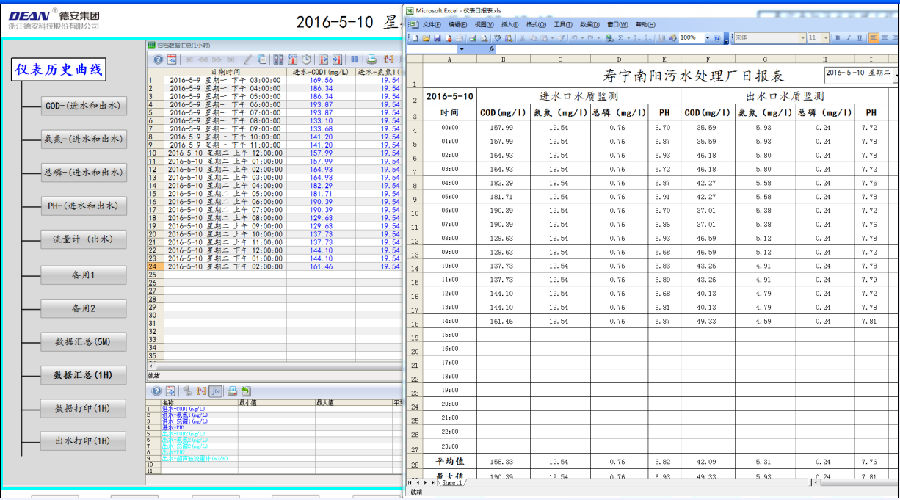This screenshot has width=900, height=500.
Task: Click 数据汇总 (1H) button
Action: [83, 375]
